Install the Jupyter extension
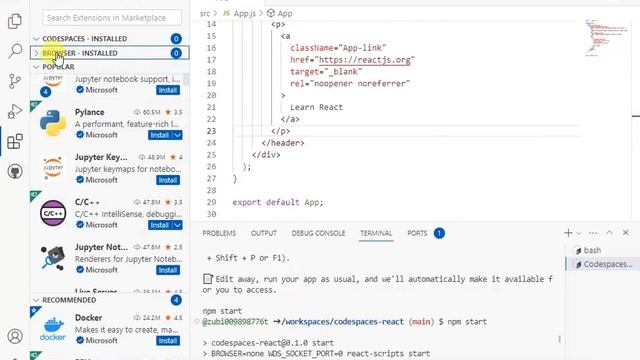 pos(168,90)
